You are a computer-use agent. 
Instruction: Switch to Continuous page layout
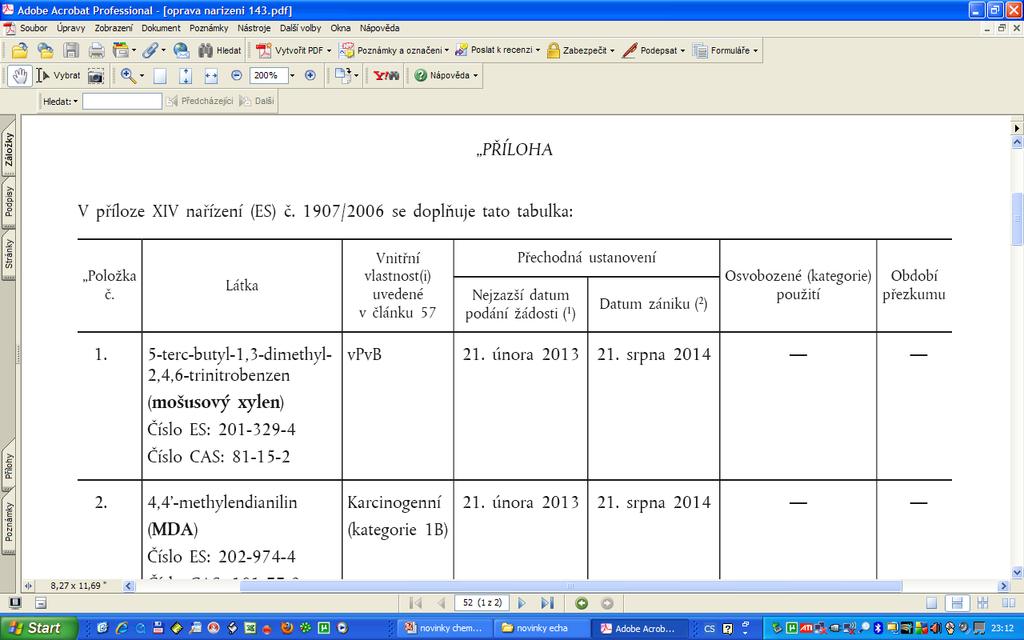click(957, 603)
